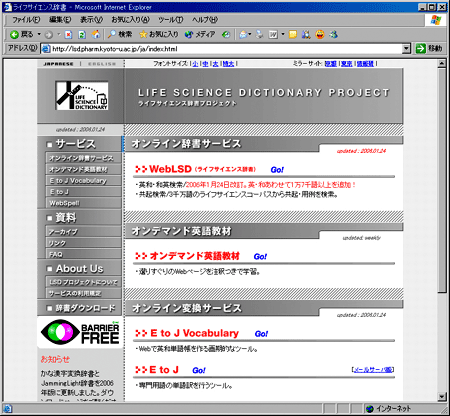Click the BARRIER FREE banner image
This screenshot has width=450, height=416.
(x=80, y=332)
